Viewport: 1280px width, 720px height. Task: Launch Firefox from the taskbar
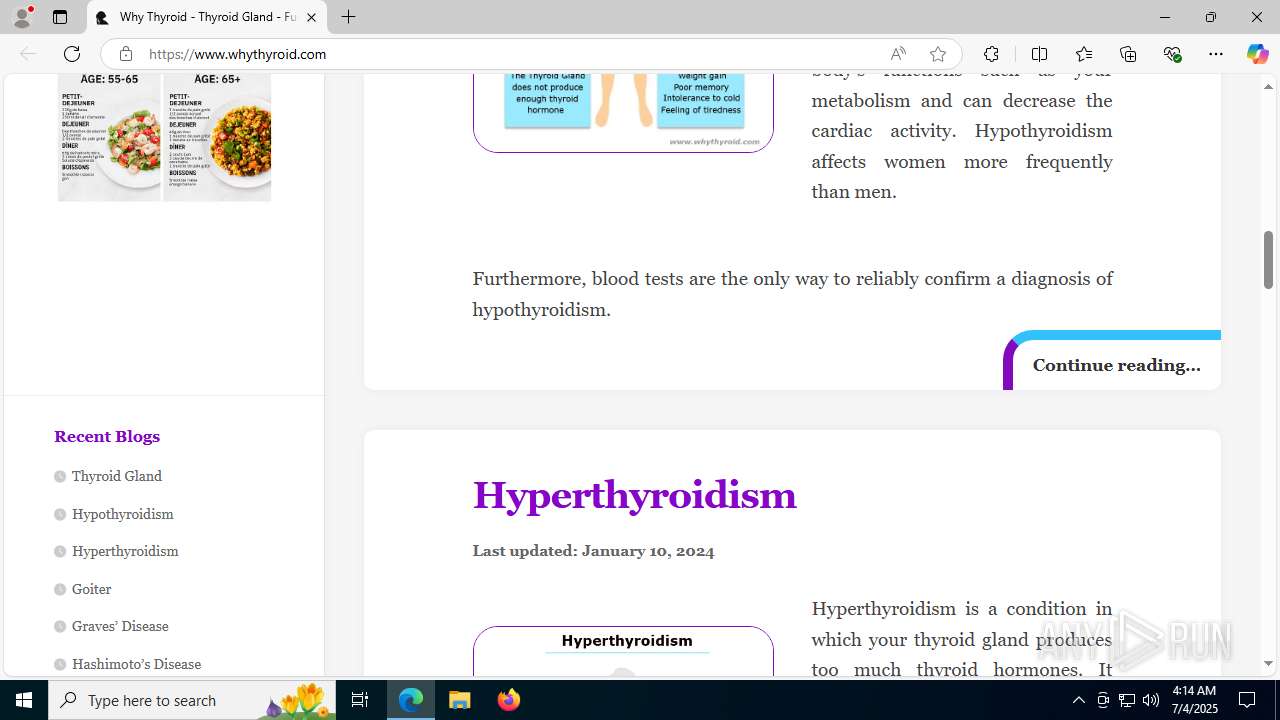(509, 700)
